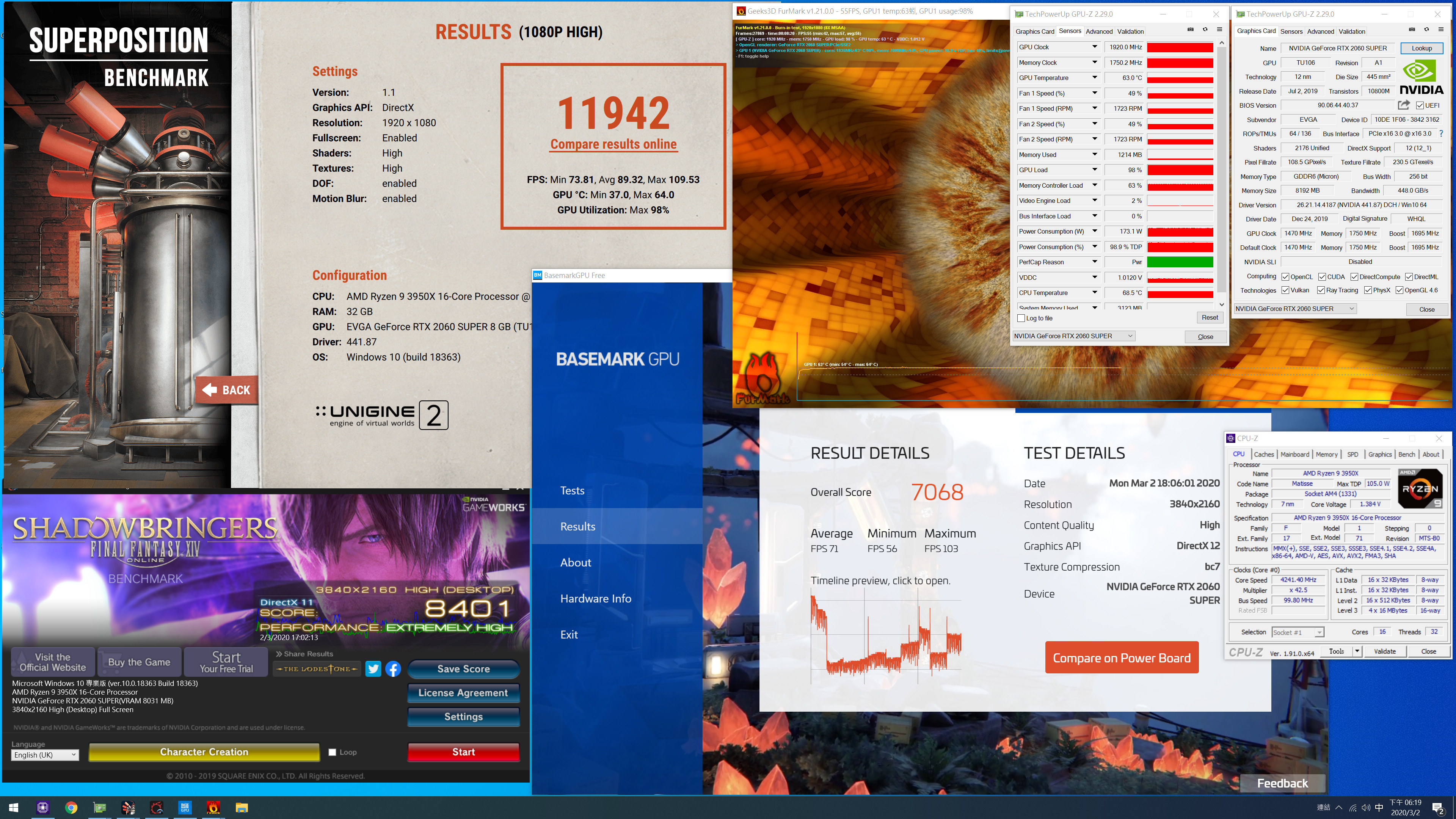Open GPU Clock sensor dropdown
The height and width of the screenshot is (819, 1456).
point(1095,47)
